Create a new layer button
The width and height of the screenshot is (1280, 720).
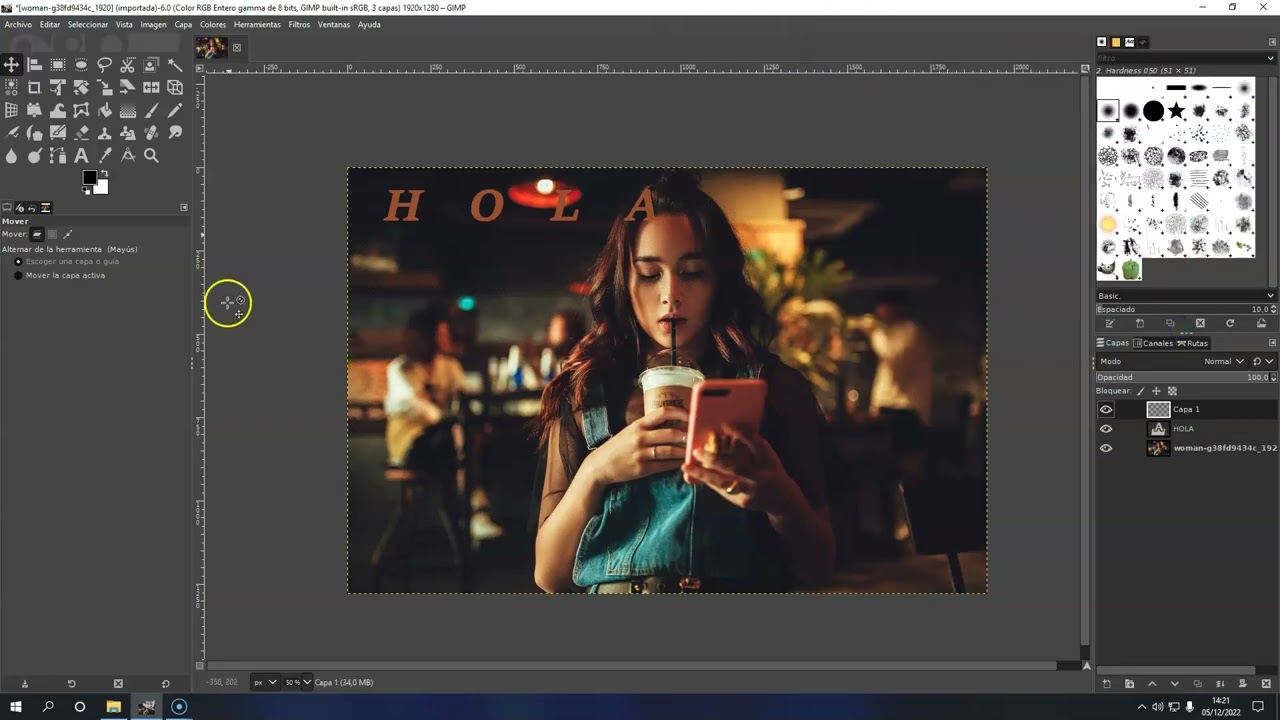point(1106,684)
